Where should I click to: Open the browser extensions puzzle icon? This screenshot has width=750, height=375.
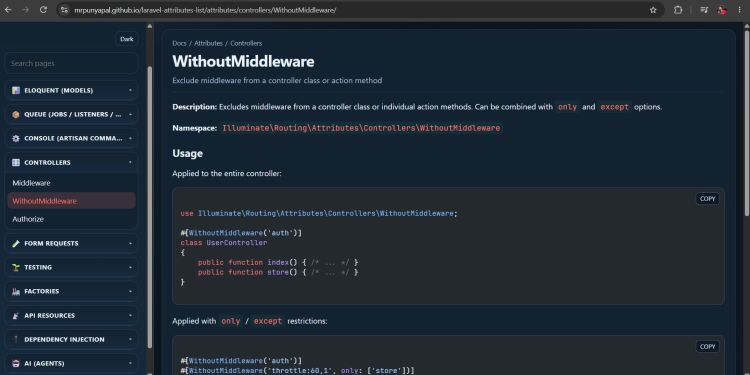(x=678, y=10)
